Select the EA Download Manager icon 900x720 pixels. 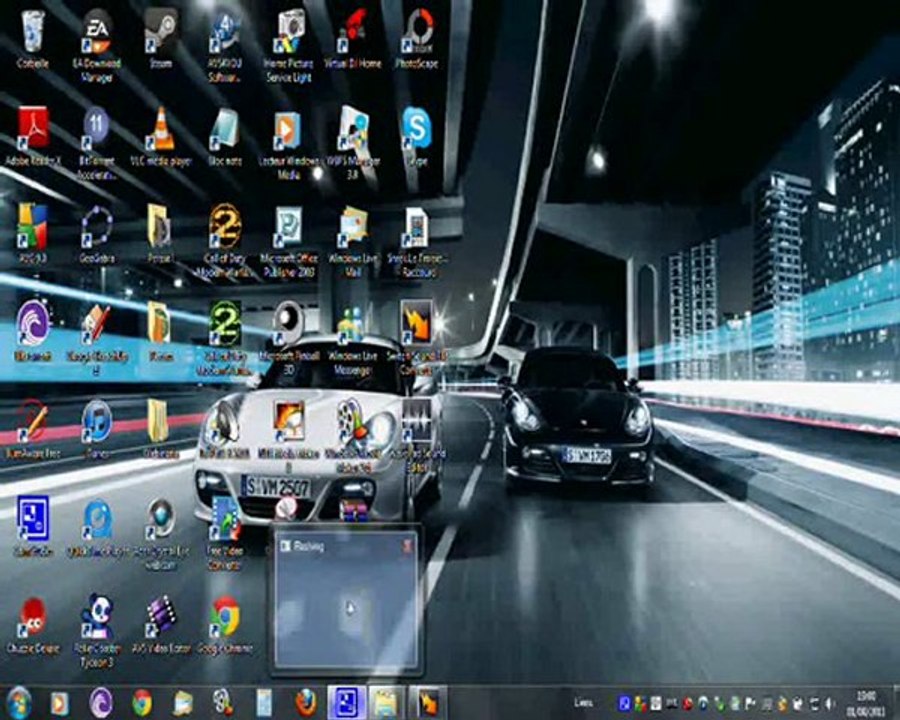pos(97,32)
